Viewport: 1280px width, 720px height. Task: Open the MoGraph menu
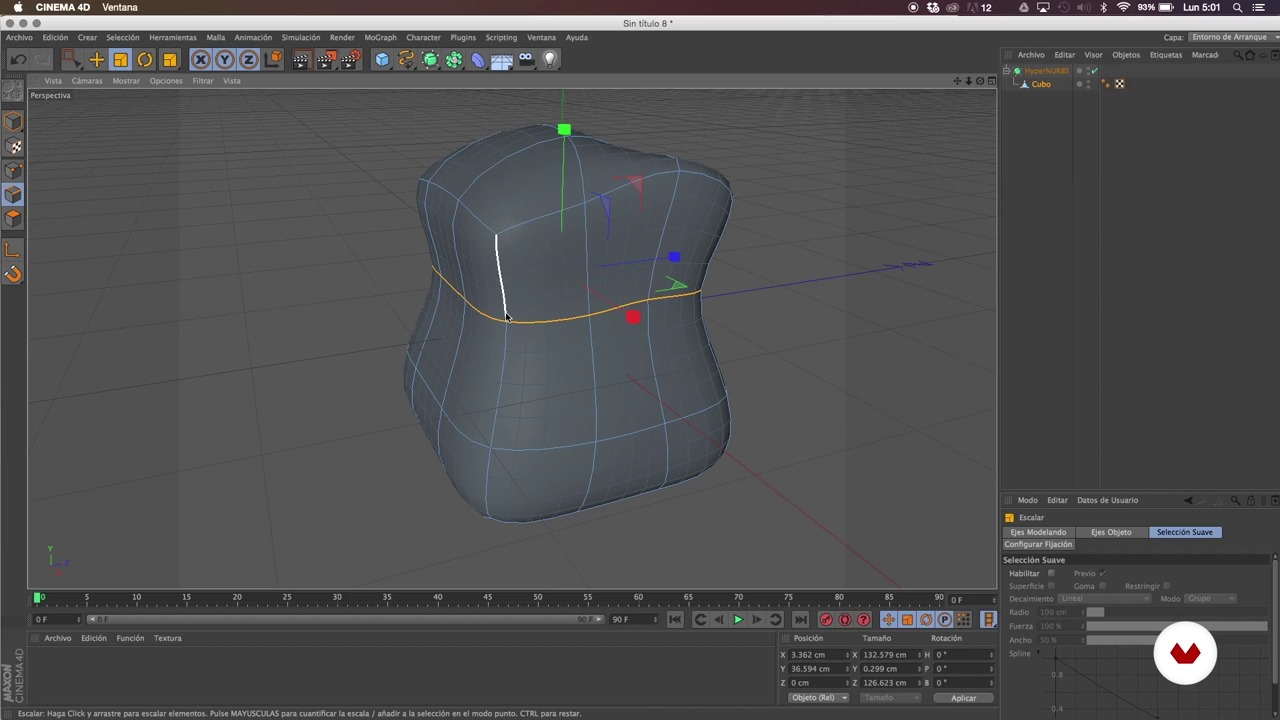(380, 38)
